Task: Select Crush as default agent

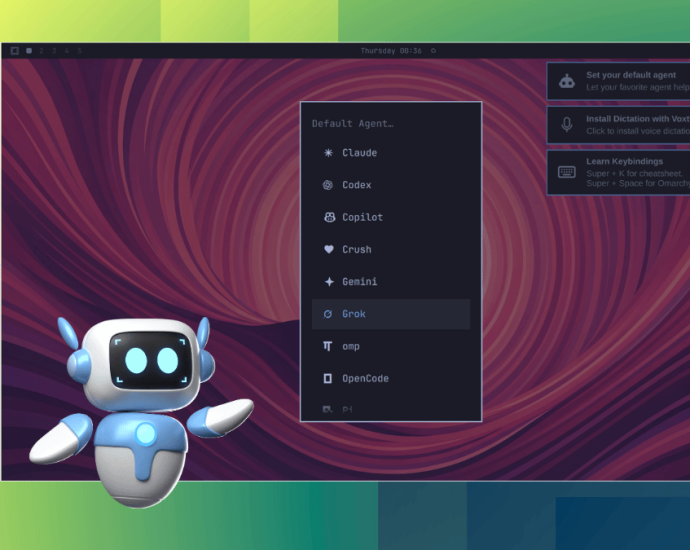Action: [391, 249]
